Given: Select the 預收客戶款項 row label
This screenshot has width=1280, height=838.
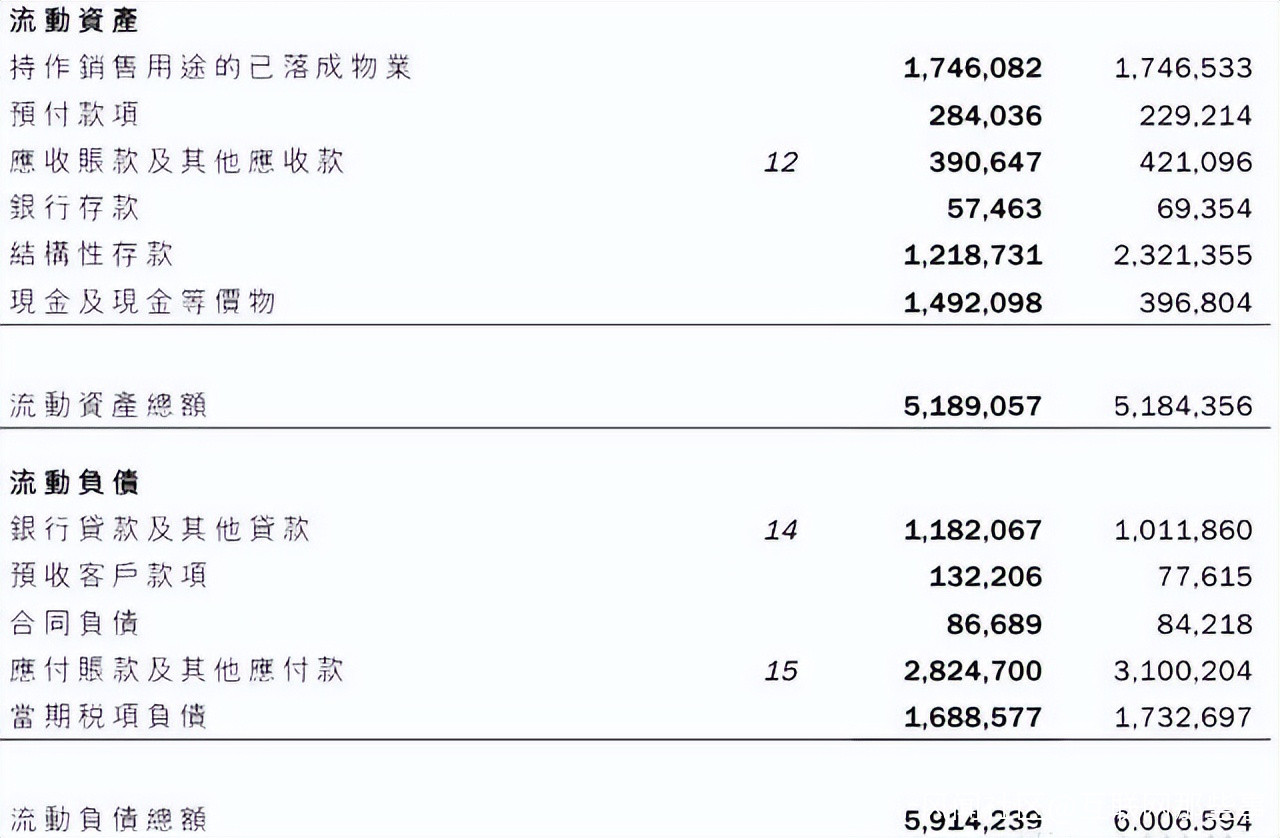Looking at the screenshot, I should coord(108,576).
